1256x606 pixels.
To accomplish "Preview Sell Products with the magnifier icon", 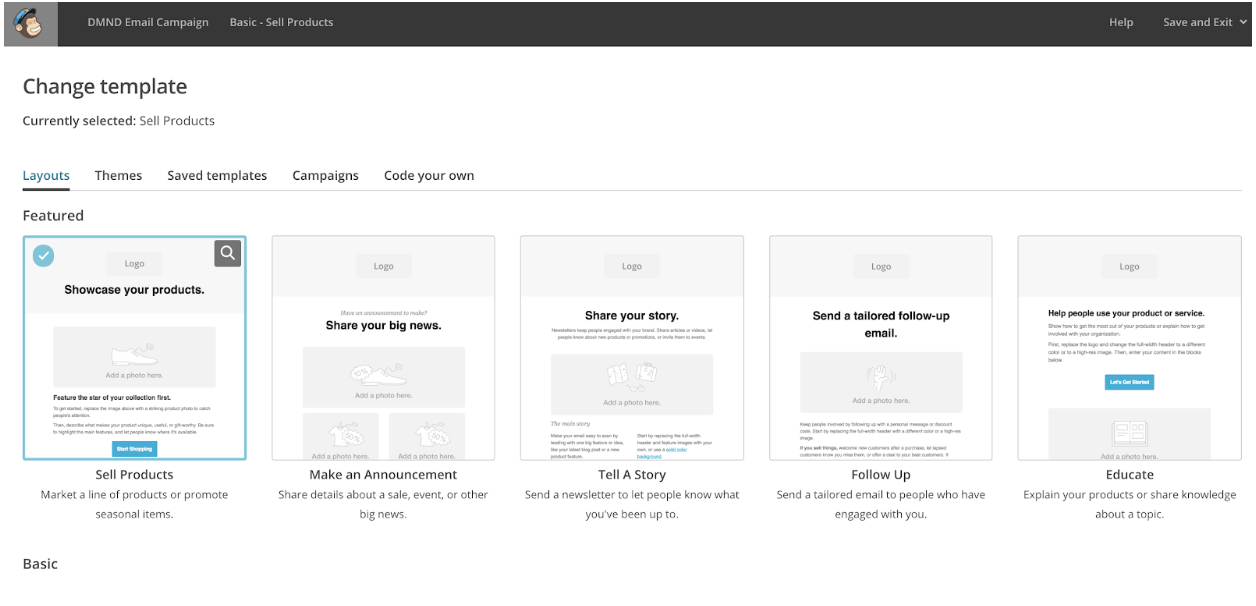I will 227,253.
